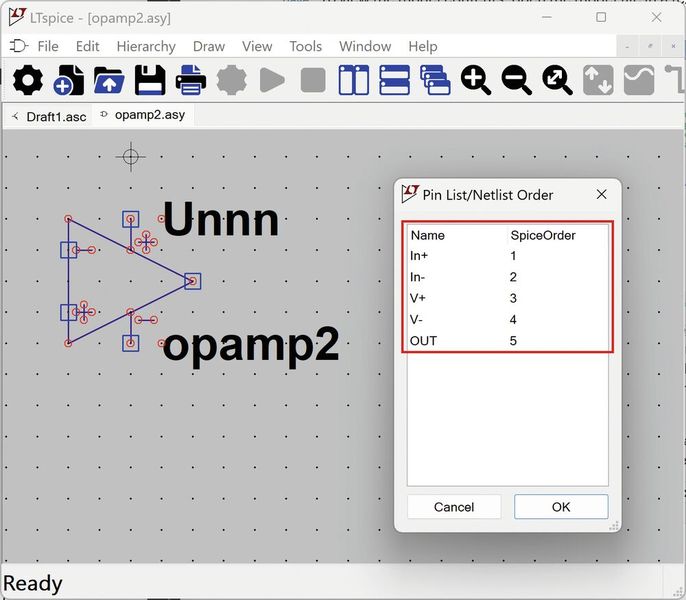Cancel the Pin List dialog
686x600 pixels.
(454, 507)
